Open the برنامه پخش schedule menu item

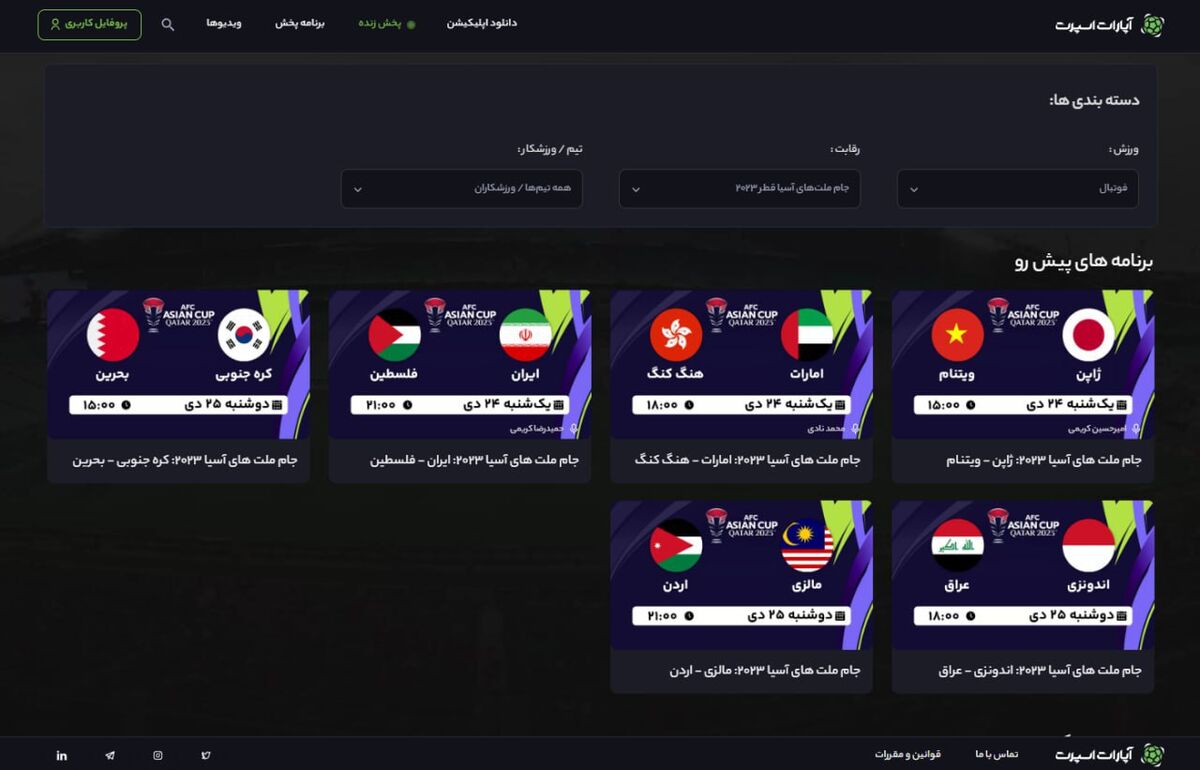click(300, 23)
